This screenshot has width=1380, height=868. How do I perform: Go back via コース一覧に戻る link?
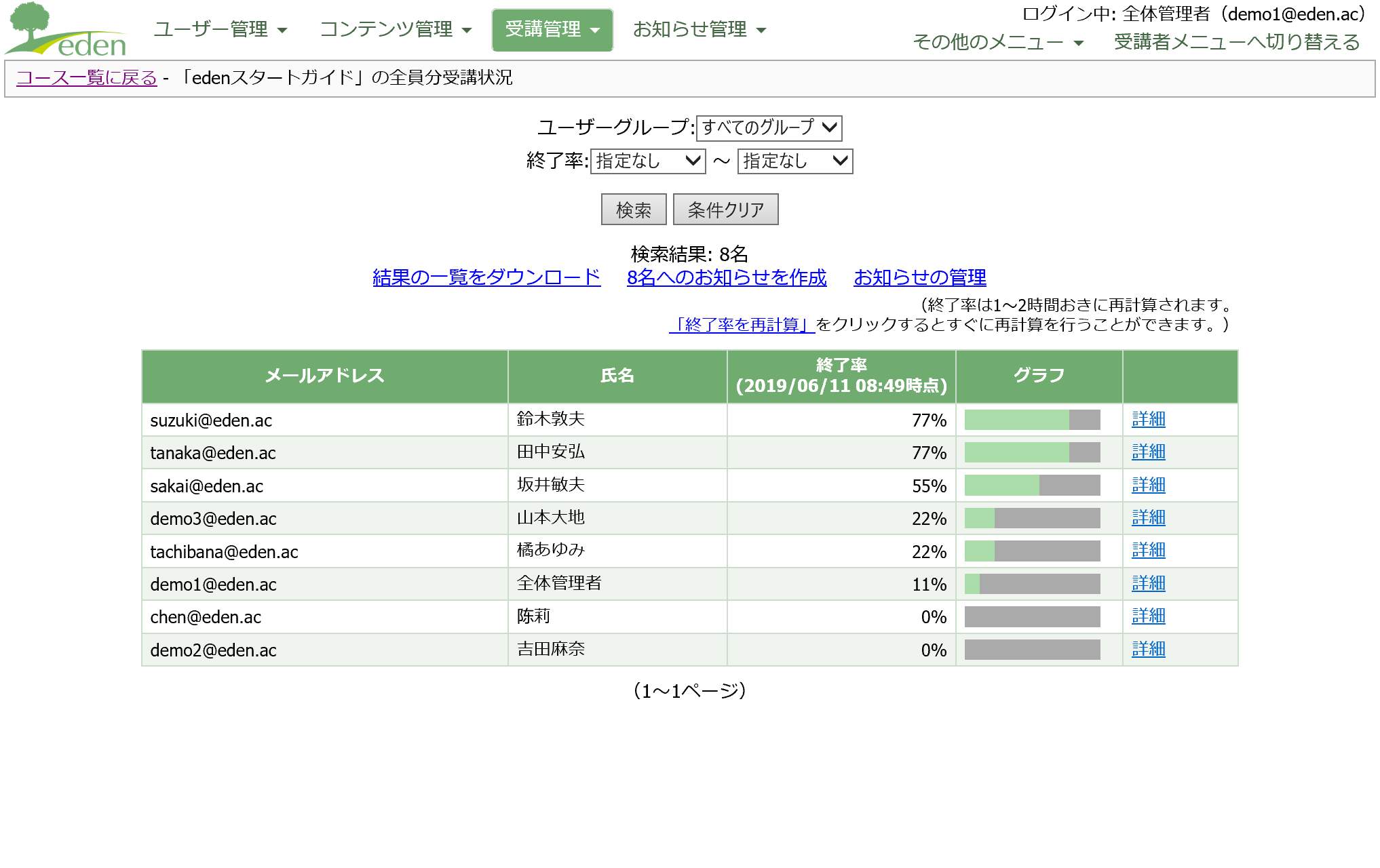pyautogui.click(x=86, y=78)
